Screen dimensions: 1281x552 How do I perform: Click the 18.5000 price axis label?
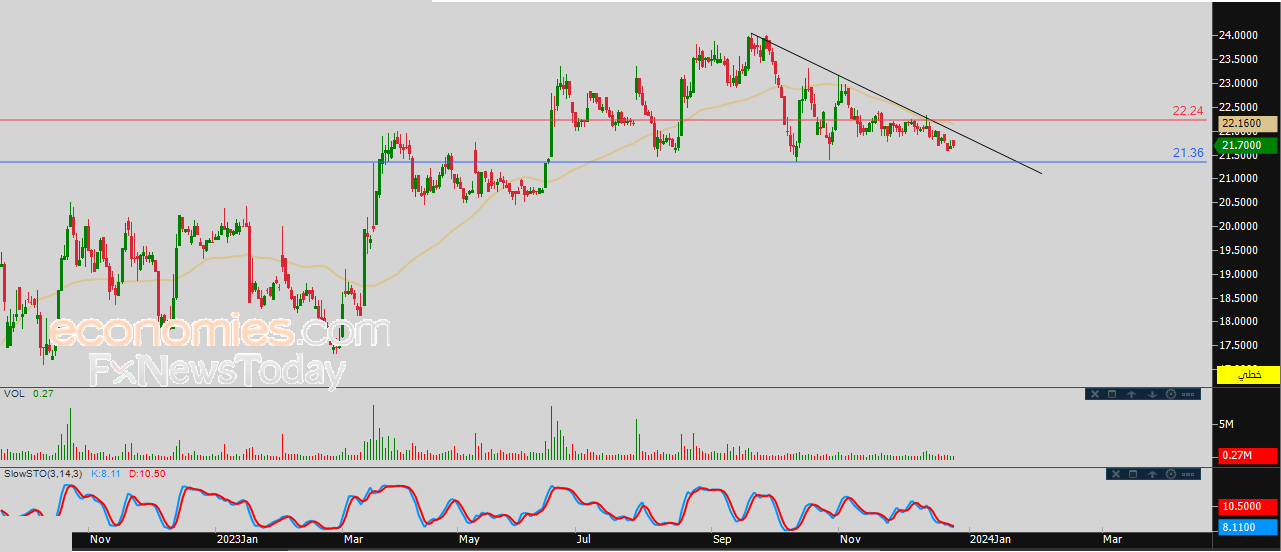coord(1238,298)
